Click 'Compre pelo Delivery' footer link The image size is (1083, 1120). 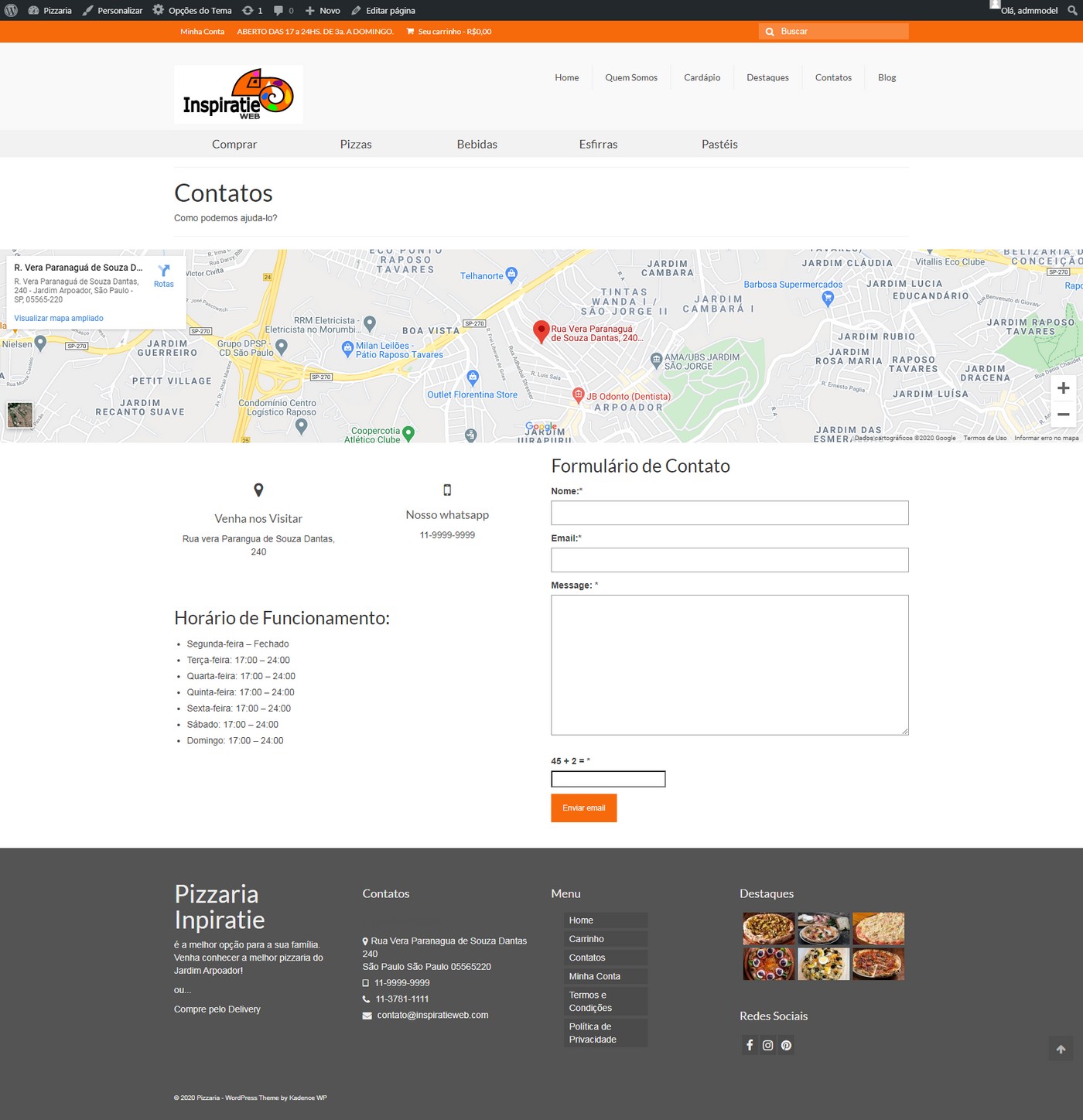[217, 1009]
